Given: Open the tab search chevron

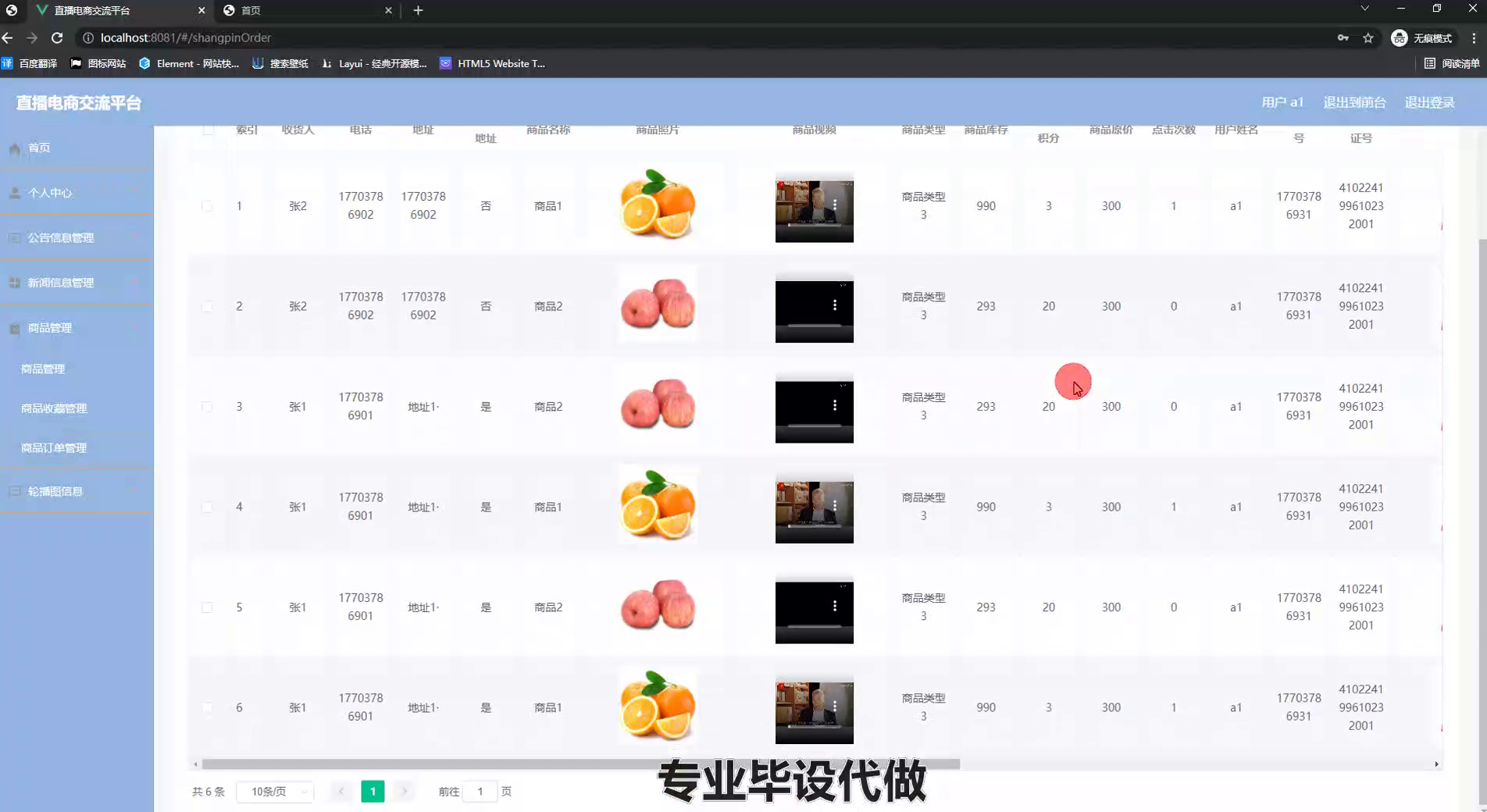Looking at the screenshot, I should tap(1364, 9).
